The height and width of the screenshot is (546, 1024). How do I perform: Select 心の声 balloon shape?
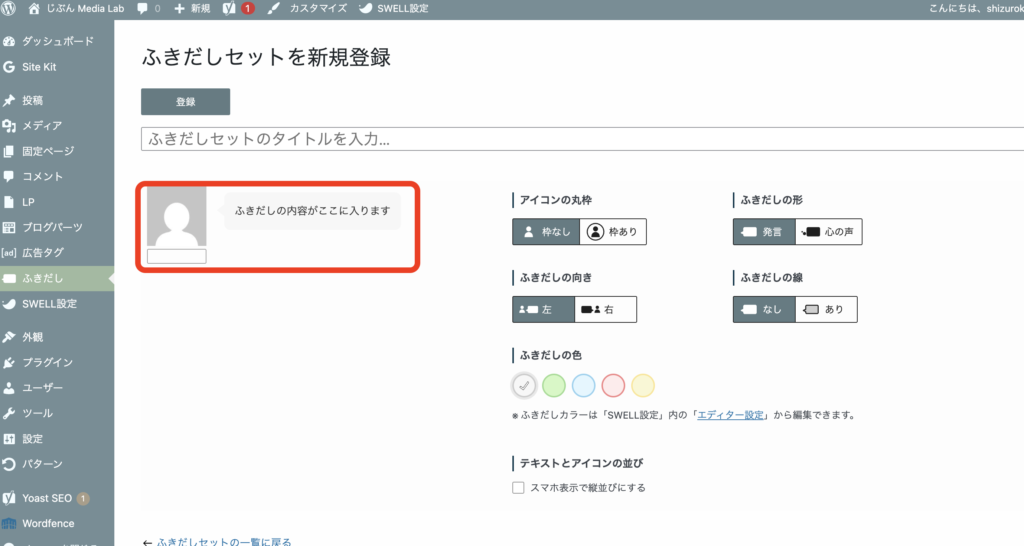pos(829,232)
